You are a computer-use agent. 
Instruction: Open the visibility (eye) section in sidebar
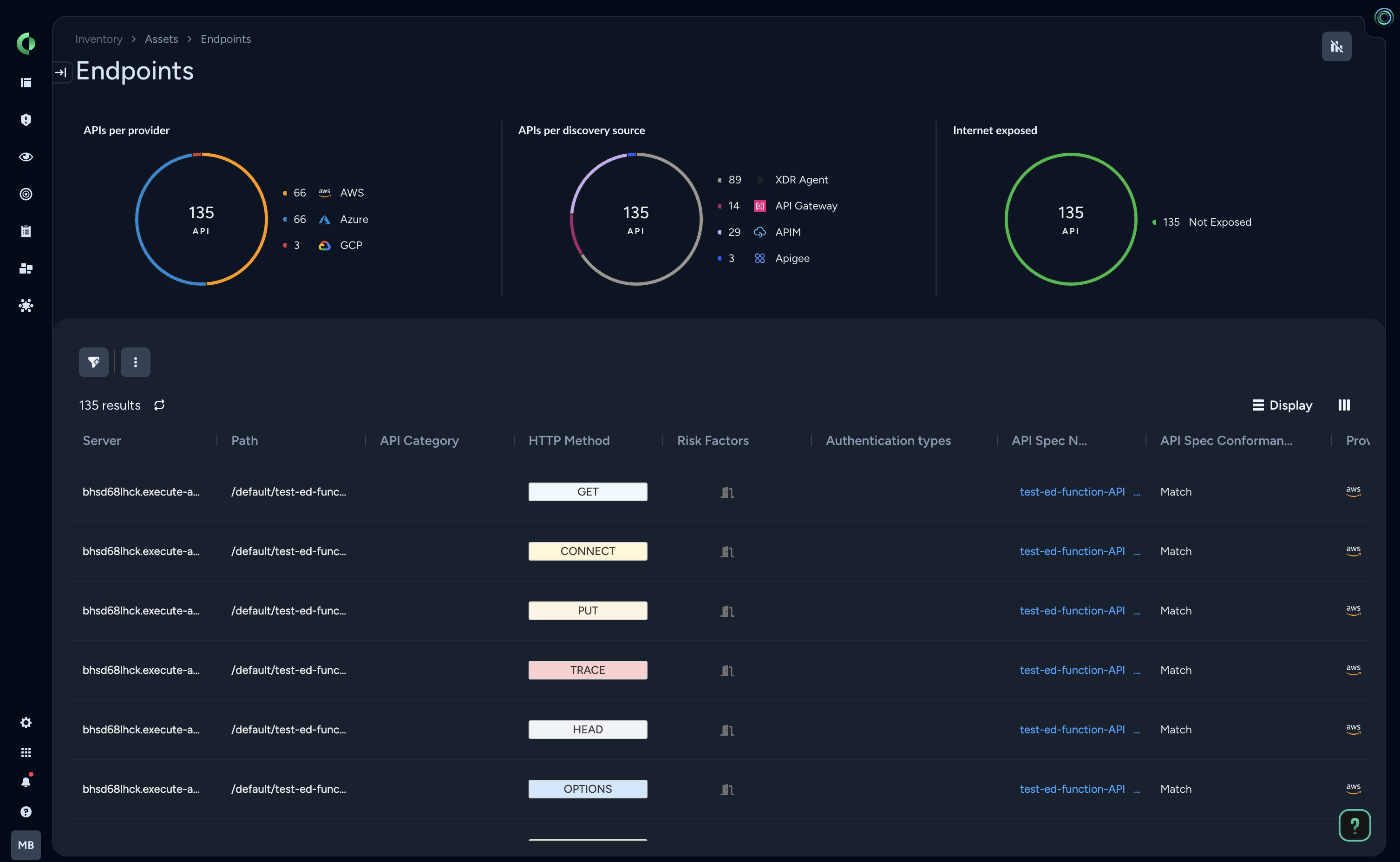[x=26, y=157]
